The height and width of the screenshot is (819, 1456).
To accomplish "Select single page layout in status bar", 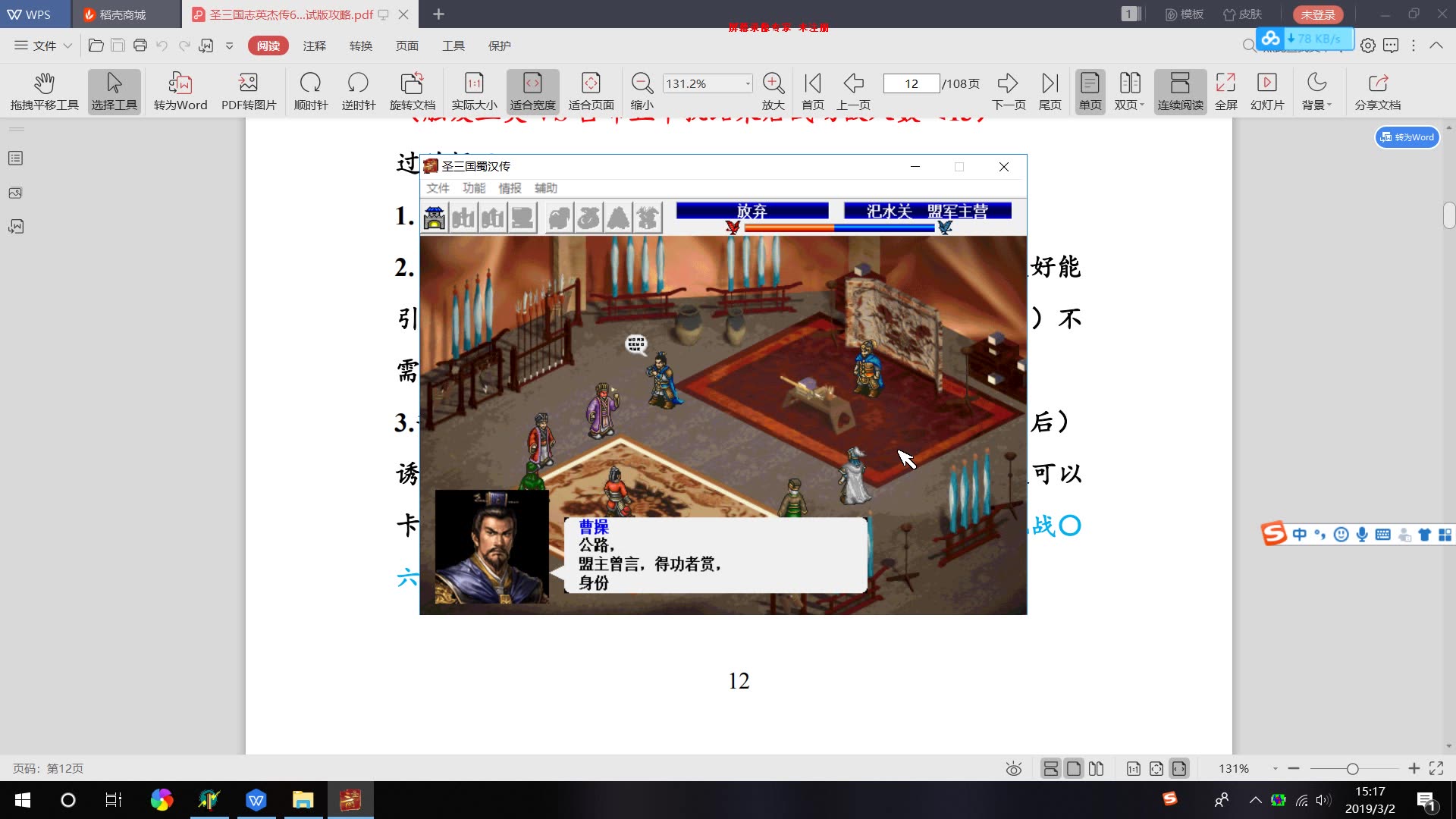I will click(1073, 768).
